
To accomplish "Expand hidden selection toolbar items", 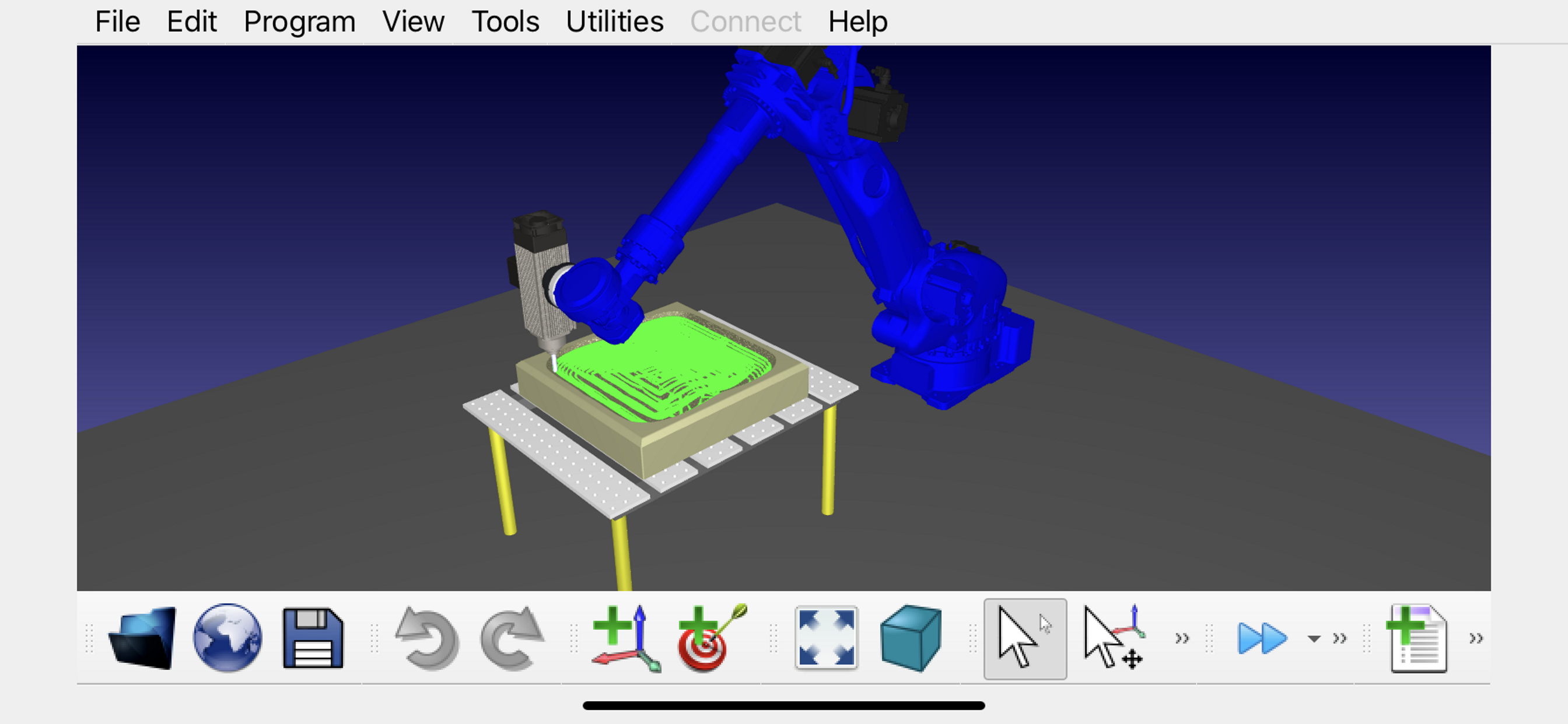I will pos(1181,638).
